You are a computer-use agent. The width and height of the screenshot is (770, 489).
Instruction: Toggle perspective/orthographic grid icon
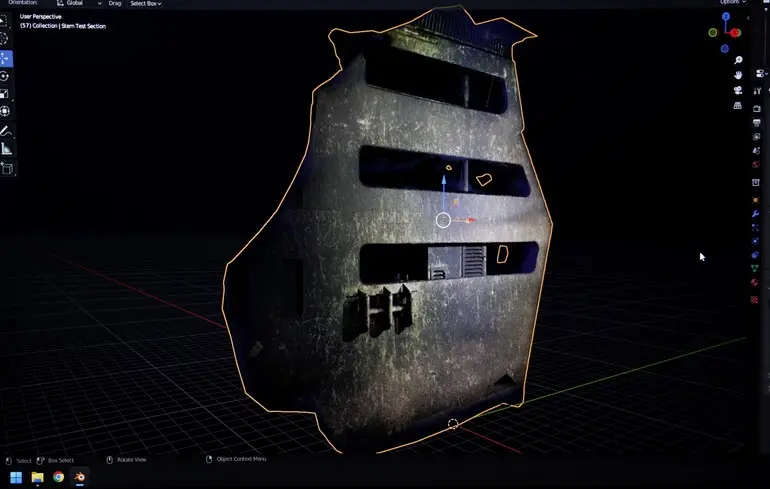tap(737, 105)
